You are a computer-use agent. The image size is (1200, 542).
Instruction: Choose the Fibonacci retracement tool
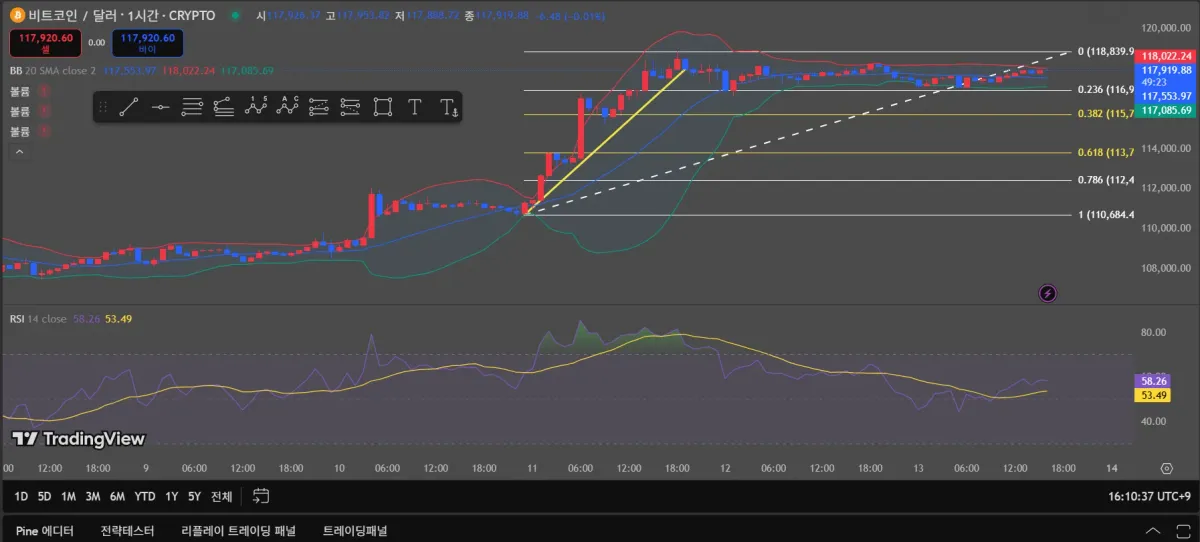(x=192, y=107)
